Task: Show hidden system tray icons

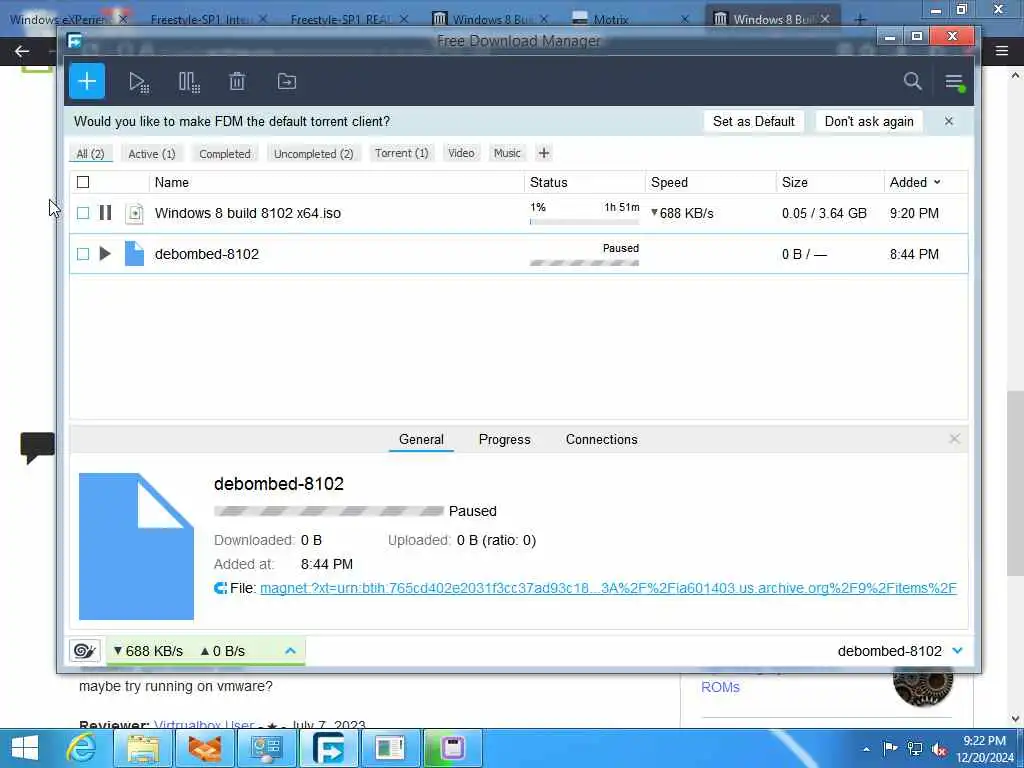Action: 866,749
